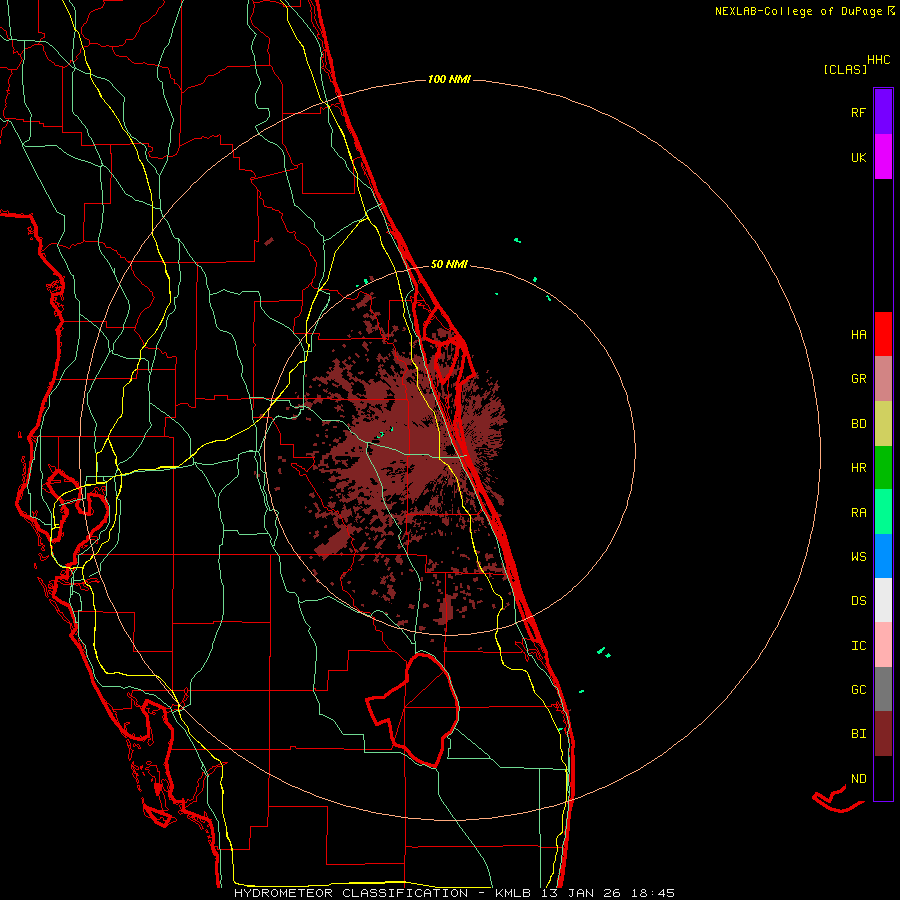The height and width of the screenshot is (900, 900).
Task: Select the BD yellow legend block
Action: [x=883, y=423]
